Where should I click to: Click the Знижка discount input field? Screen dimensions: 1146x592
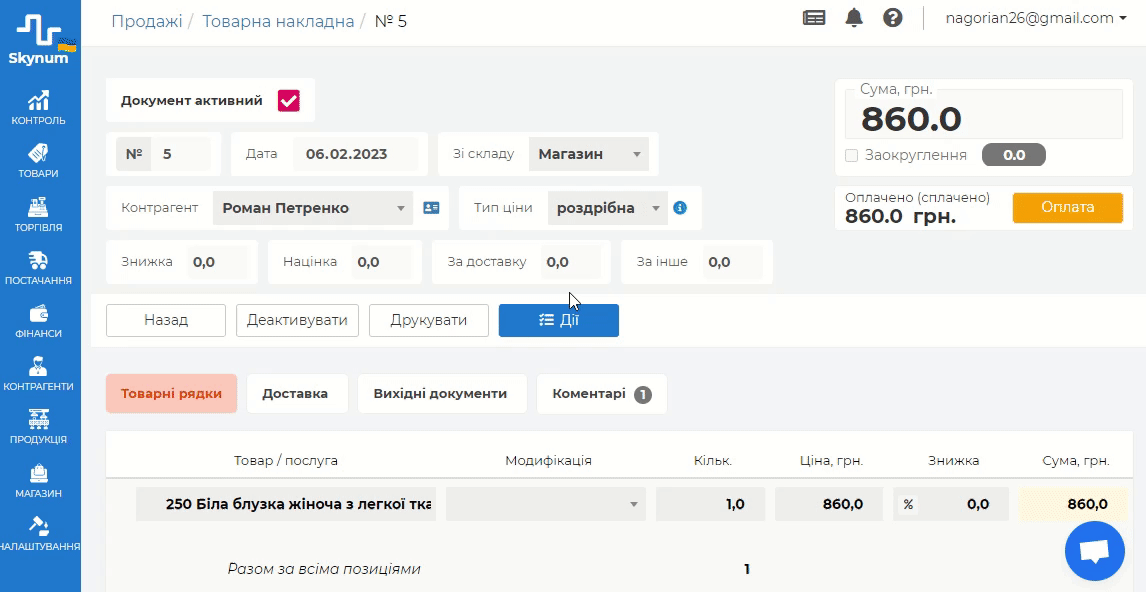(218, 262)
